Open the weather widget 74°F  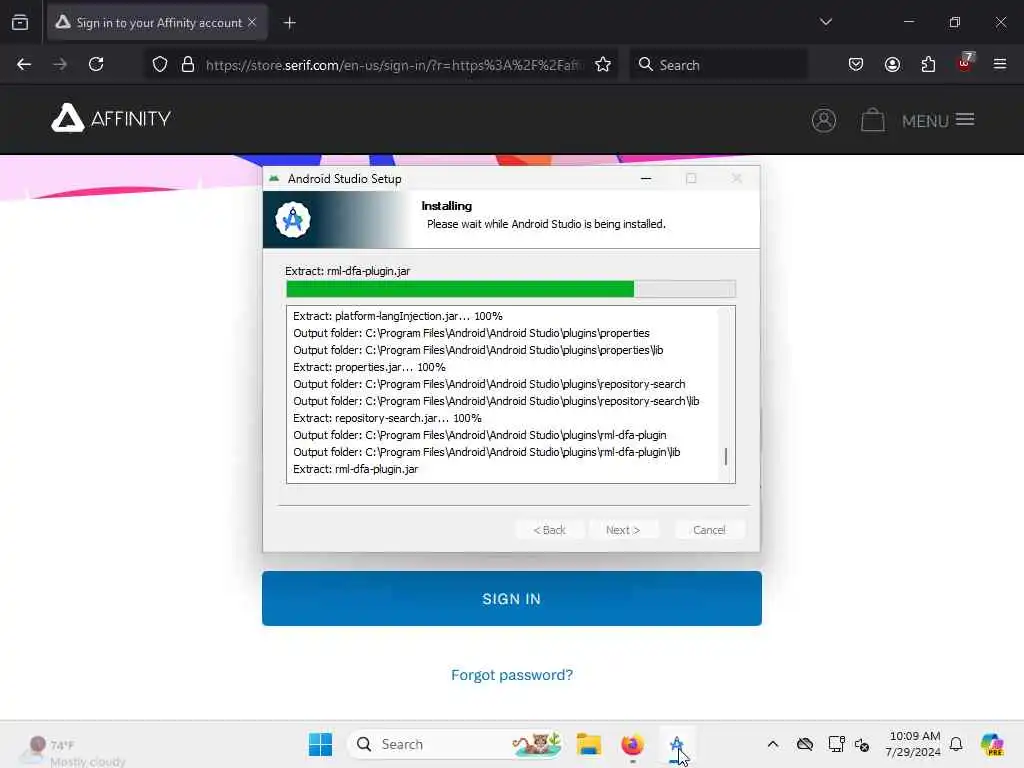coord(72,752)
